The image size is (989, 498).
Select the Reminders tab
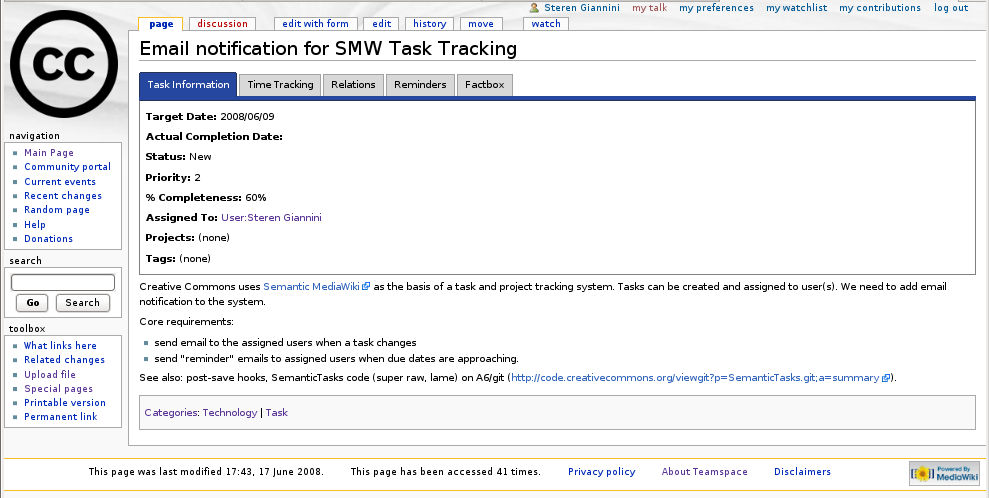click(x=420, y=85)
